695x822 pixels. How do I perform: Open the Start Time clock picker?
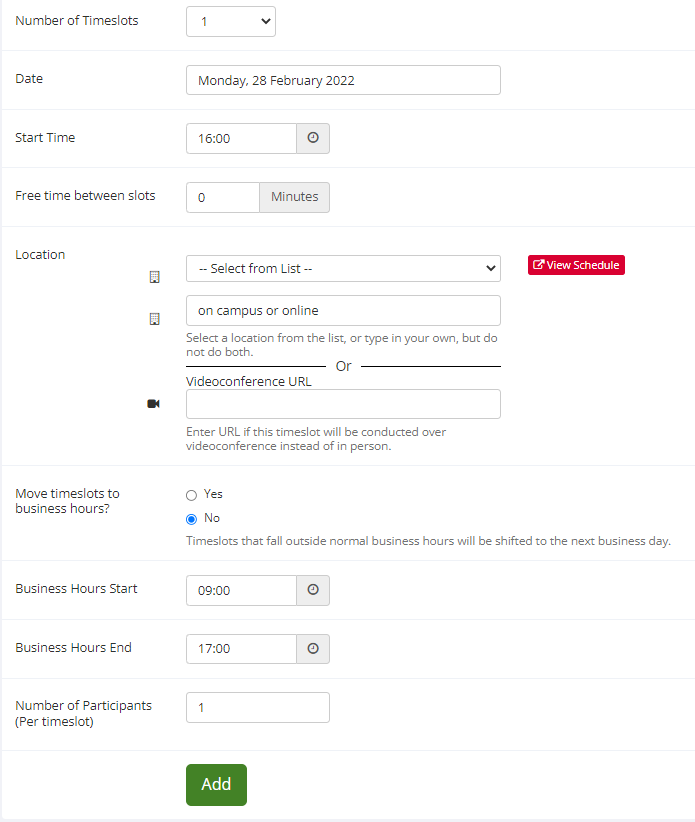(313, 138)
